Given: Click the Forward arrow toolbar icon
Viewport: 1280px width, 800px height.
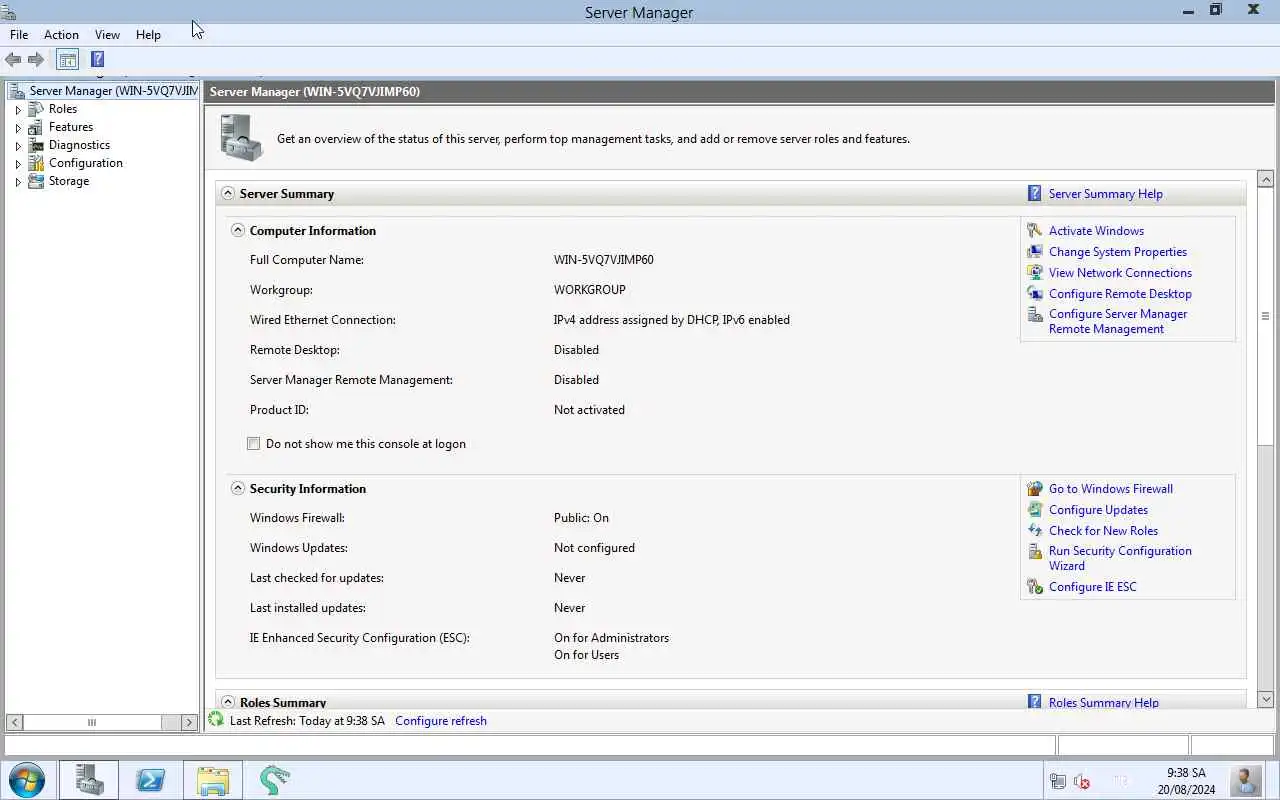Looking at the screenshot, I should (36, 60).
